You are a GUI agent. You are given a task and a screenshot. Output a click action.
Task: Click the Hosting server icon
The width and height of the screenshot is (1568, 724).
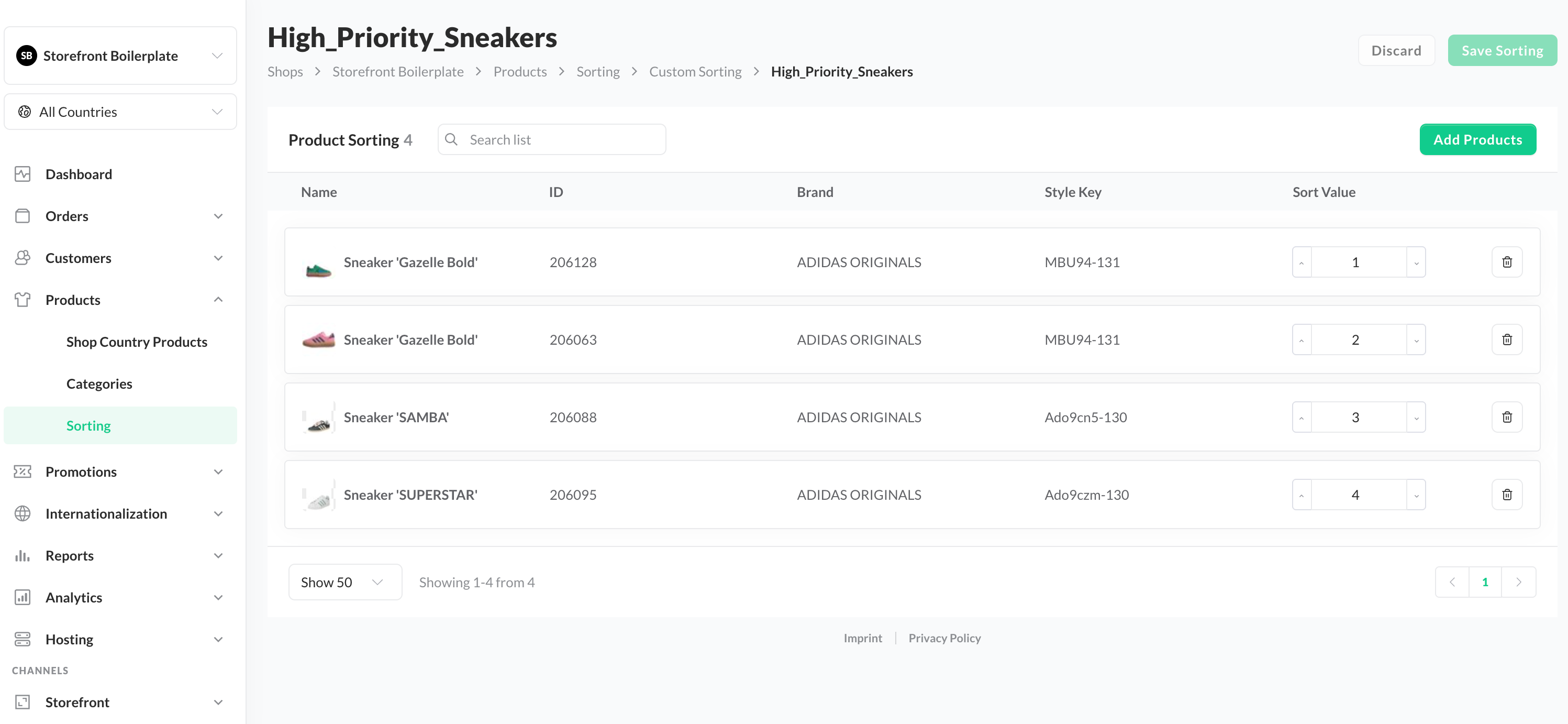click(x=23, y=639)
